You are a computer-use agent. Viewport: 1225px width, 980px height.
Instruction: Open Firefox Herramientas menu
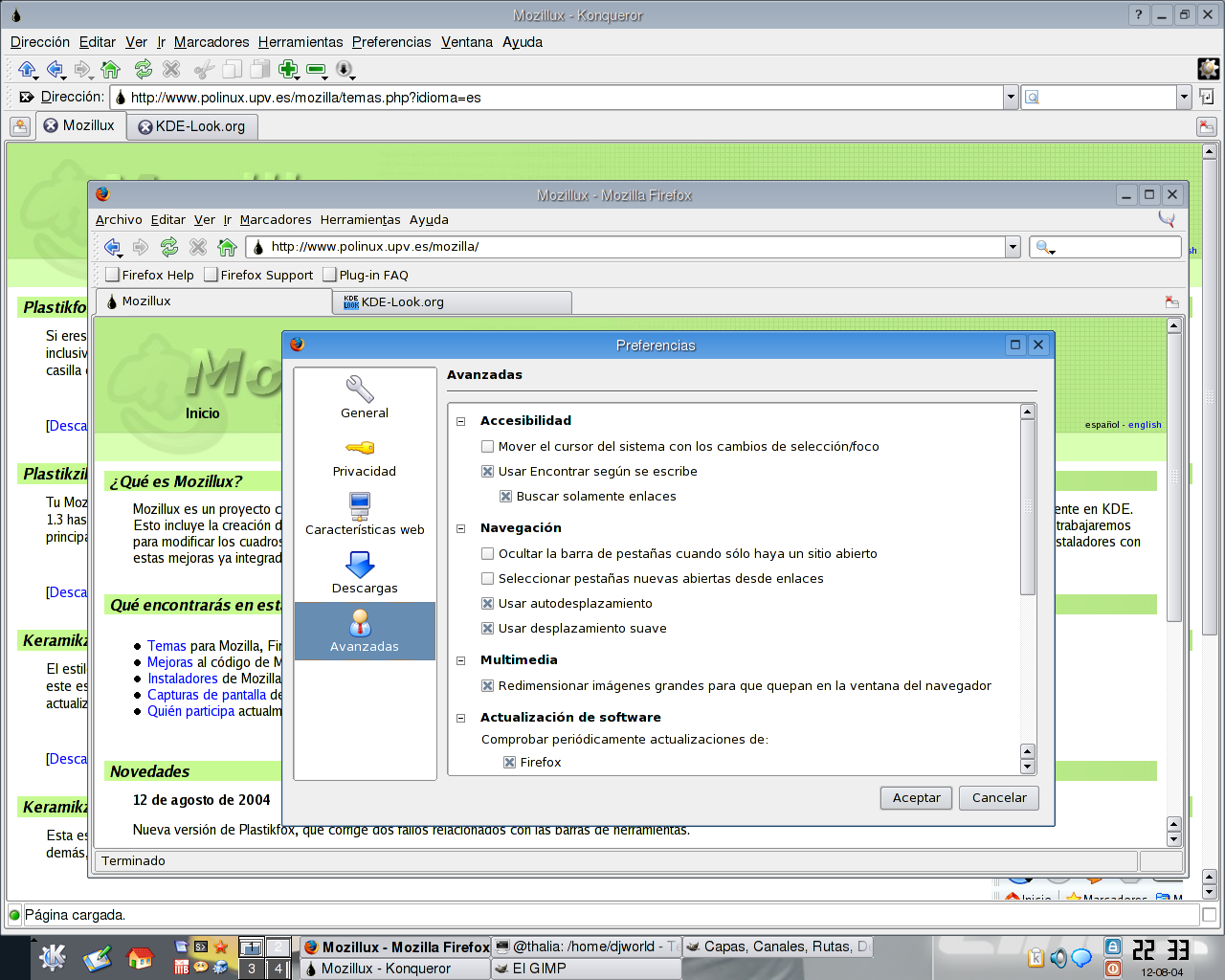(360, 220)
